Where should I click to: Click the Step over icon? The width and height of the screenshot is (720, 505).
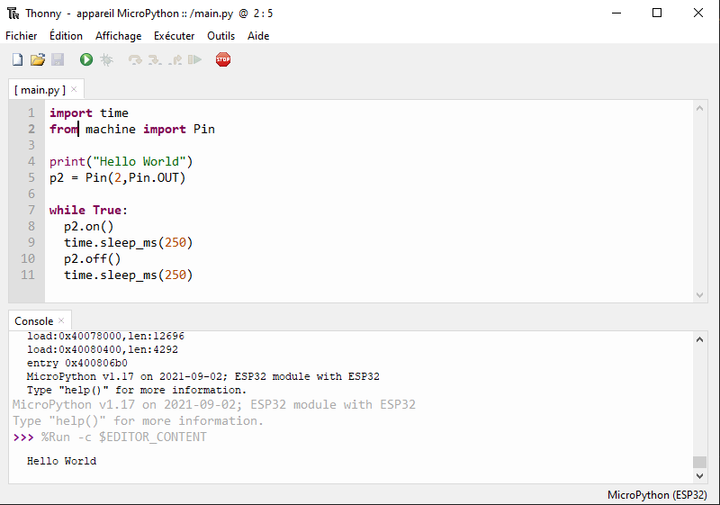(x=135, y=60)
